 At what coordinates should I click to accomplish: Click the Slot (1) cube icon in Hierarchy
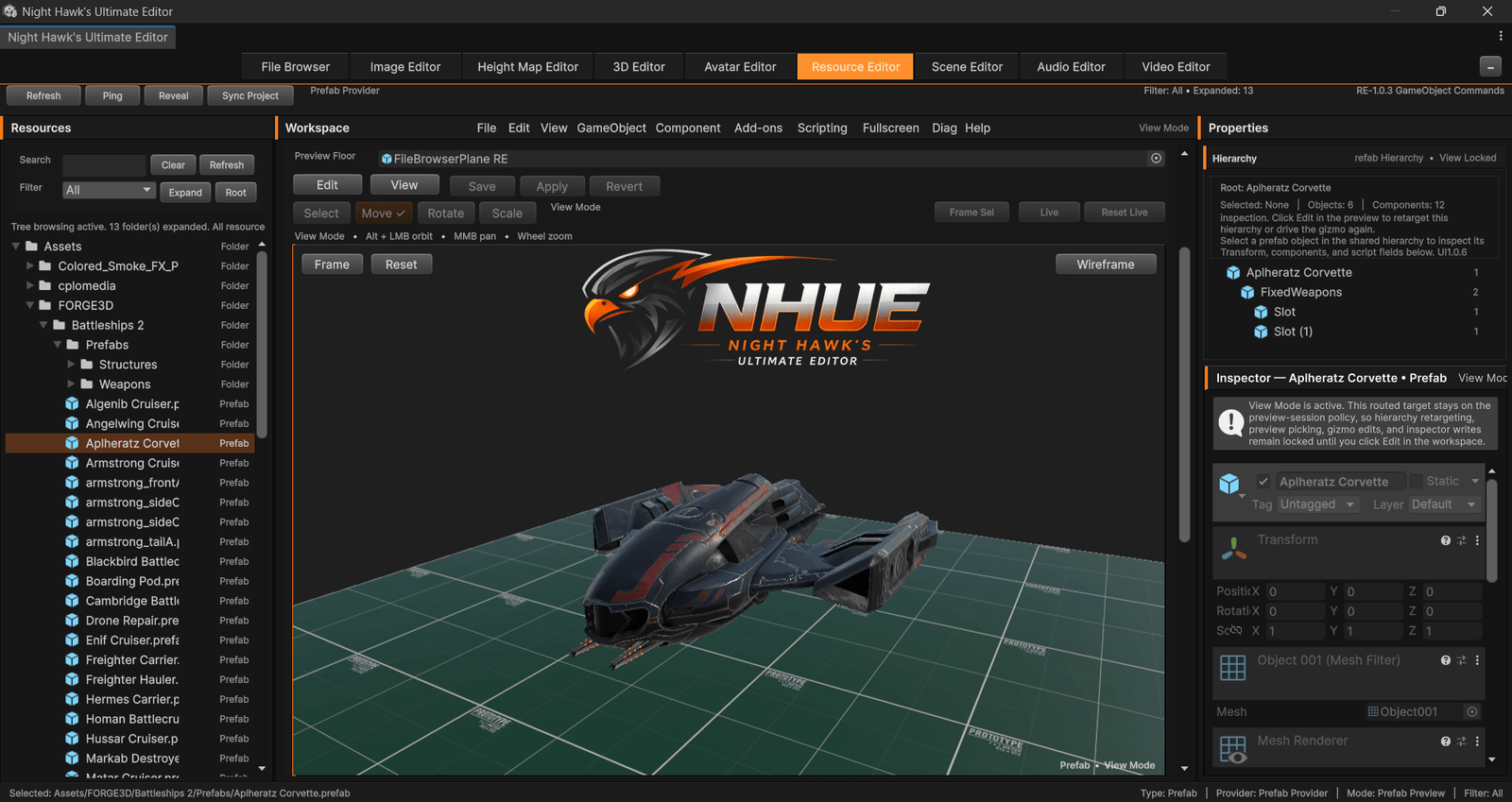[x=1261, y=332]
